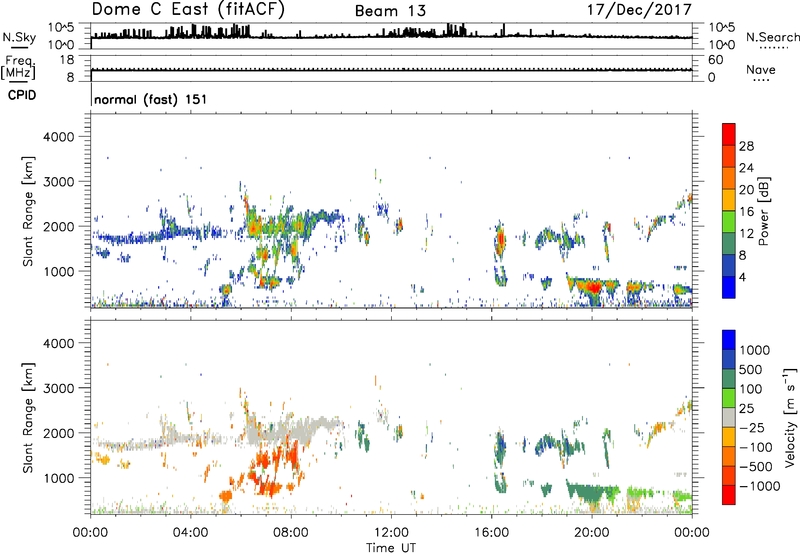The image size is (800, 554).
Task: Click the 'N.Sky' axis label
Action: (x=19, y=37)
